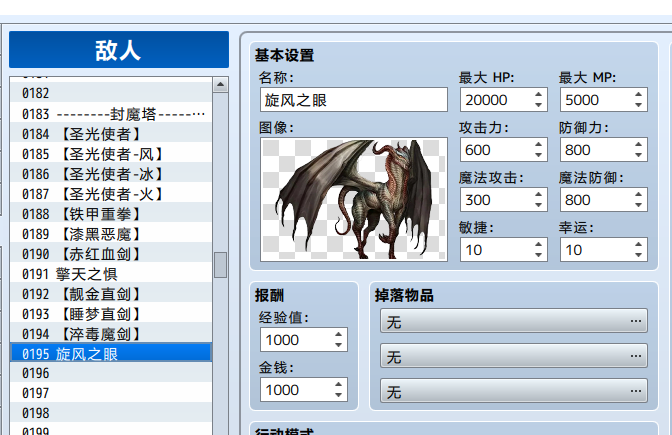Increase 最大 HP with up arrow

point(539,94)
